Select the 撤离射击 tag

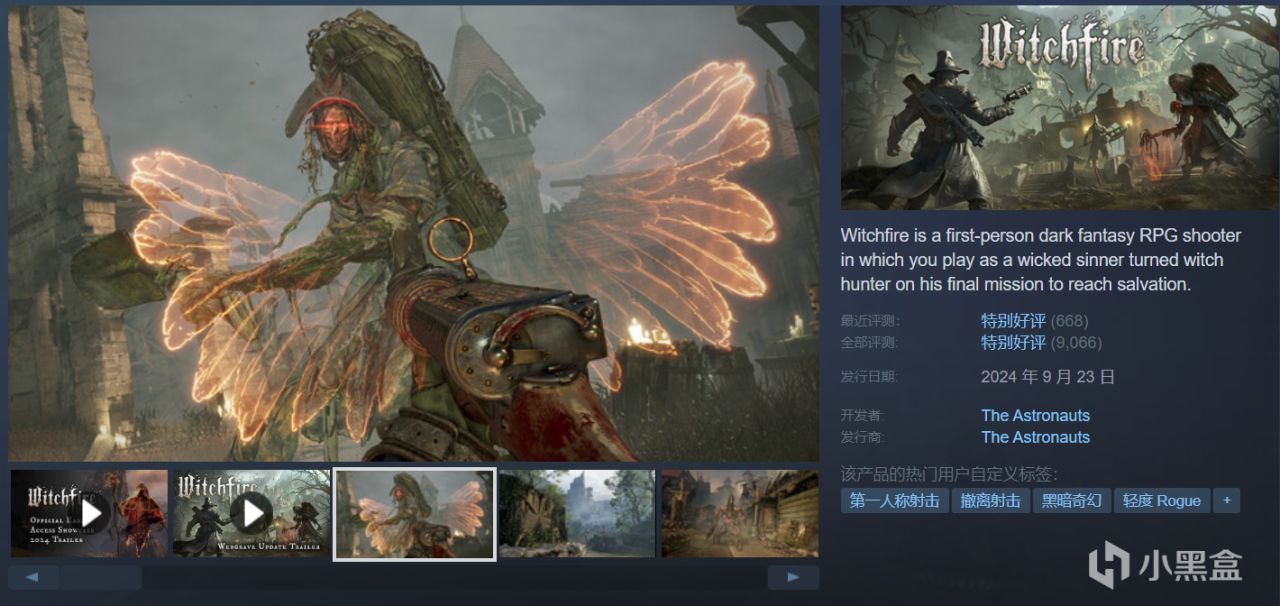tap(990, 500)
